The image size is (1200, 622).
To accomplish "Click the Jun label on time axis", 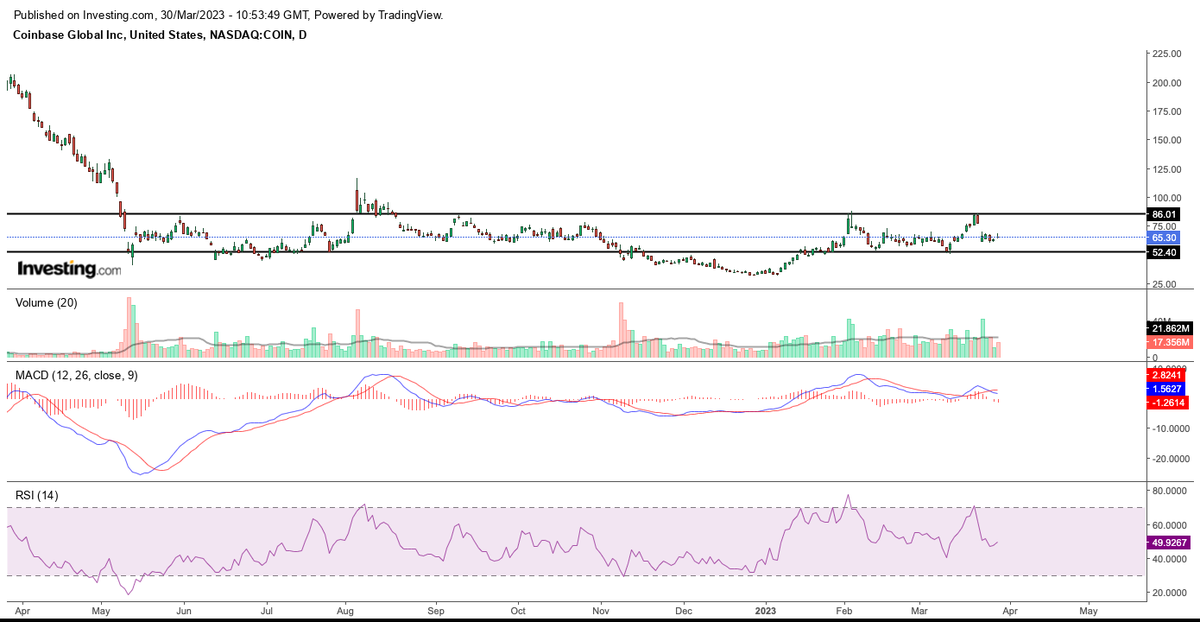I will click(x=183, y=609).
